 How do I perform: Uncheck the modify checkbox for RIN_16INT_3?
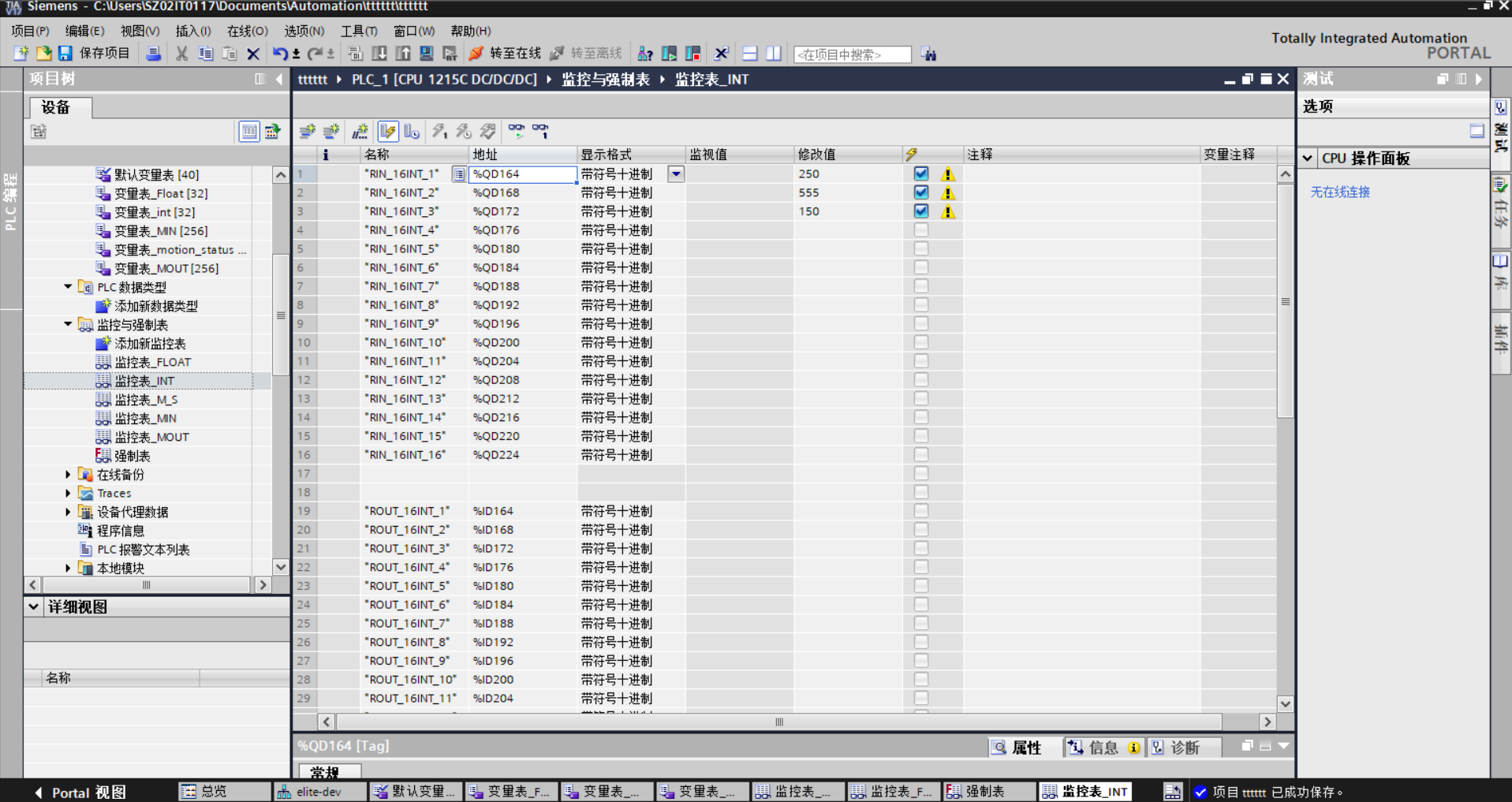pyautogui.click(x=920, y=211)
